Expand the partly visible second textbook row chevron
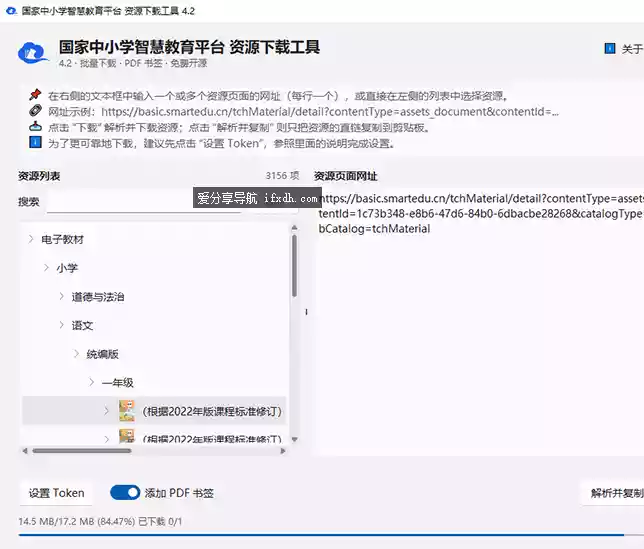The height and width of the screenshot is (549, 644). tap(106, 439)
